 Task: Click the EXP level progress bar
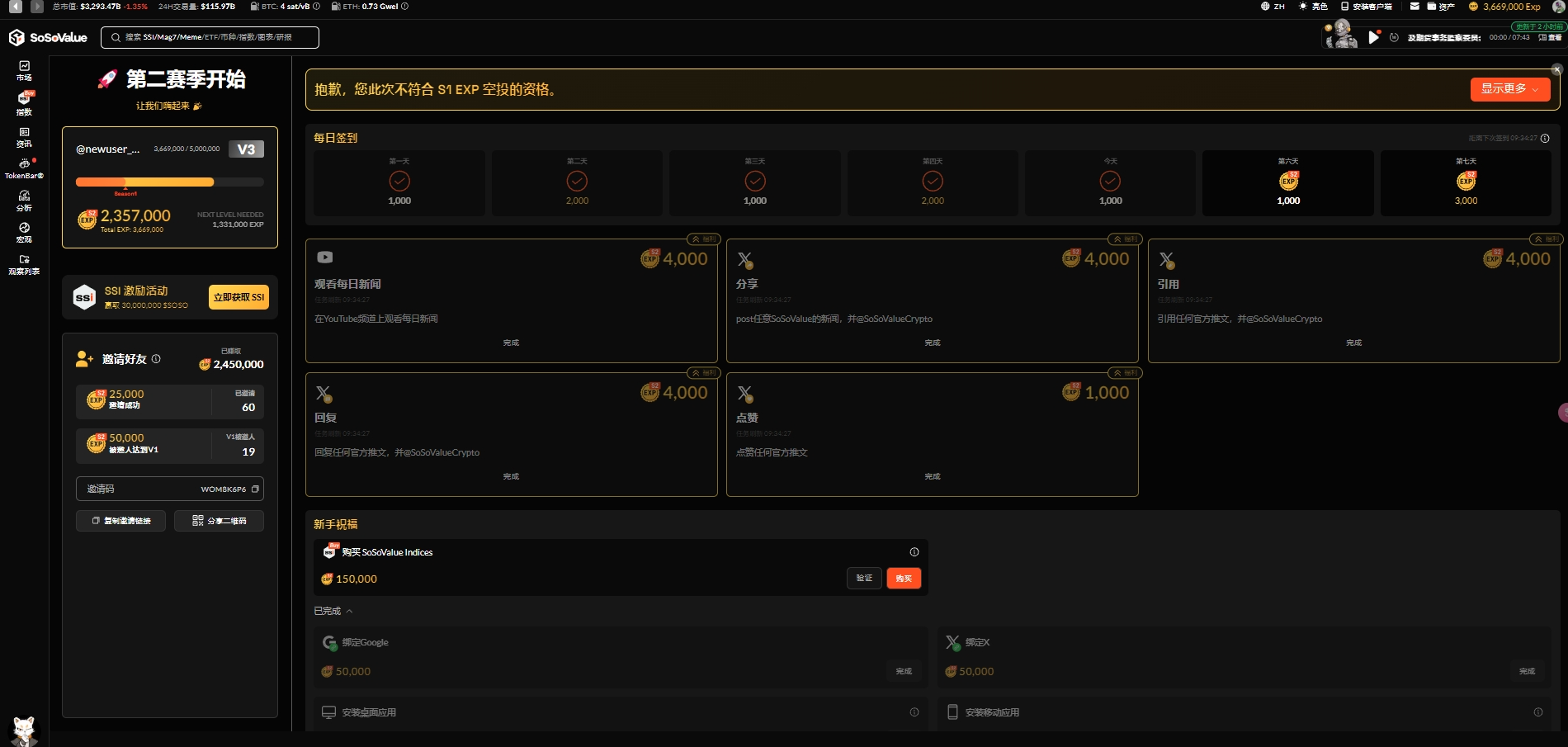(x=170, y=182)
